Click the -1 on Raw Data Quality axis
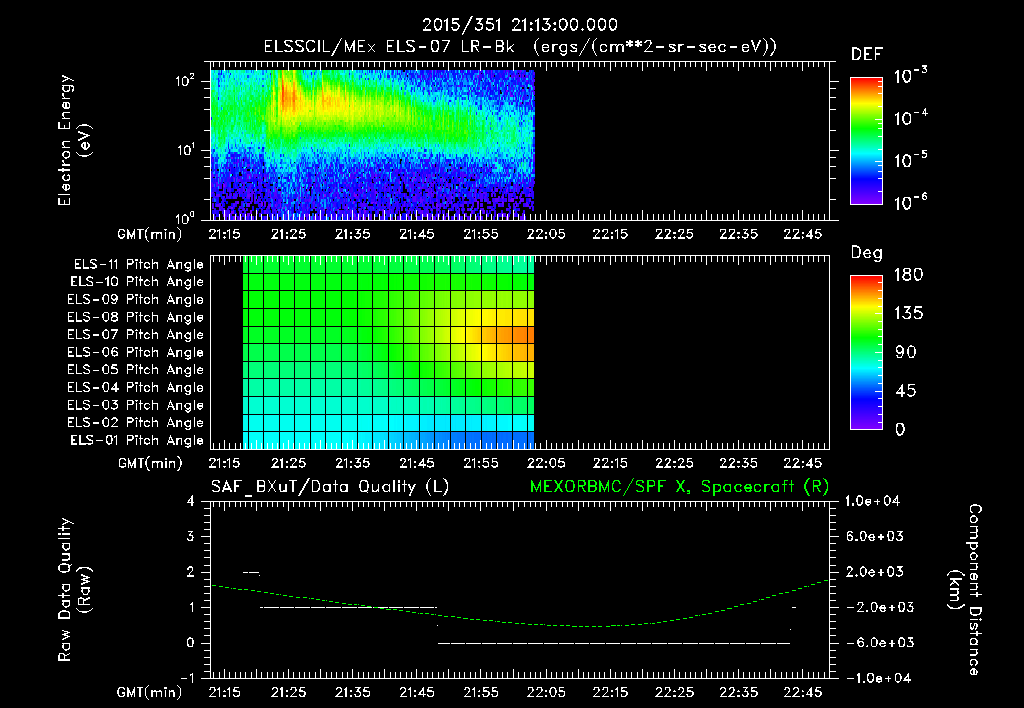Viewport: 1024px width, 708px height. click(187, 678)
